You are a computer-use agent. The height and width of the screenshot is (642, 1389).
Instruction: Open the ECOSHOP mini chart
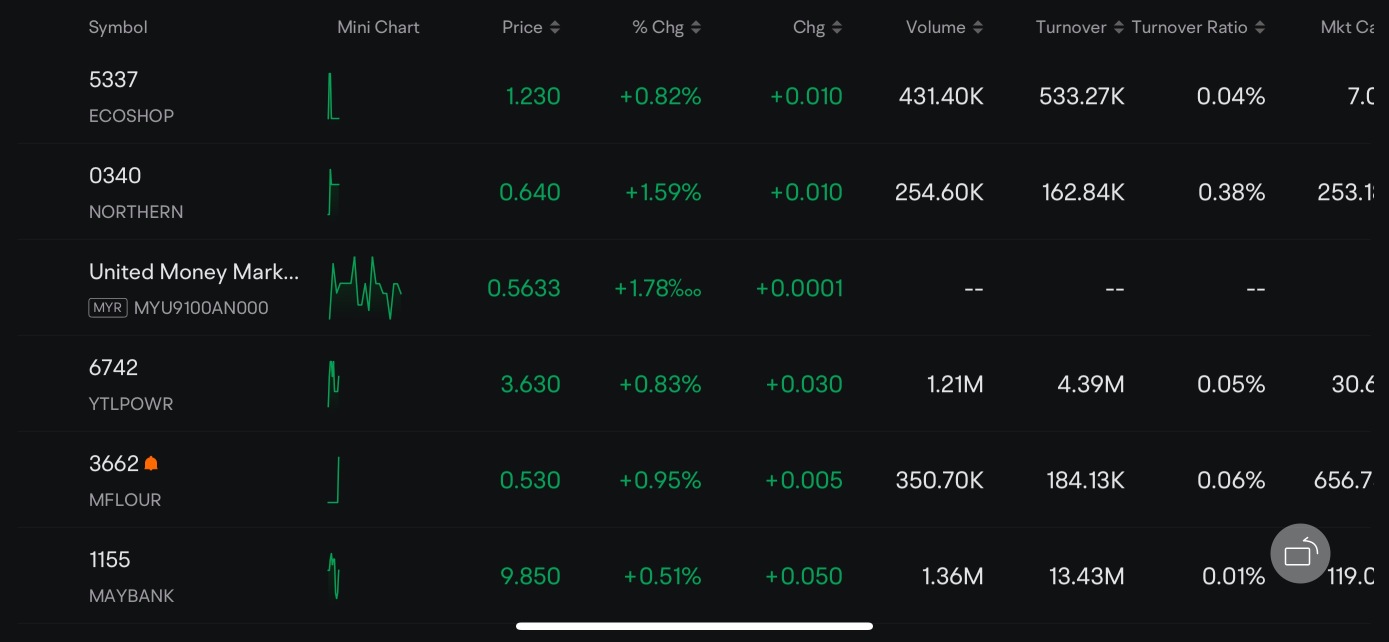(334, 96)
